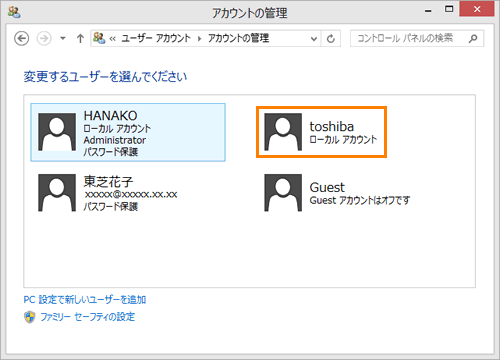Click the forward navigation arrow
Image resolution: width=500 pixels, height=360 pixels.
pyautogui.click(x=44, y=39)
